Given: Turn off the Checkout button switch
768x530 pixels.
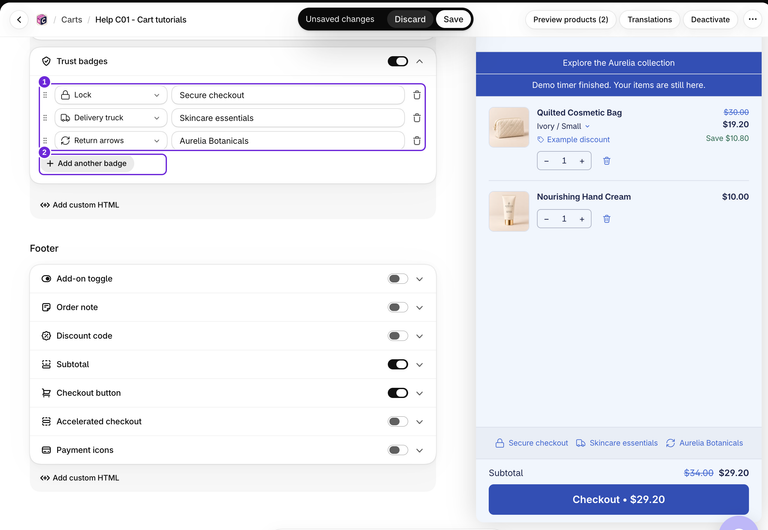Looking at the screenshot, I should 398,393.
